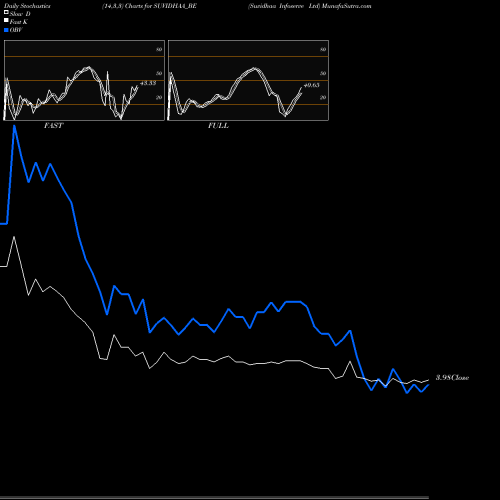Click the 'OBV' legend label
Image resolution: width=500 pixels, height=500 pixels.
(16, 30)
